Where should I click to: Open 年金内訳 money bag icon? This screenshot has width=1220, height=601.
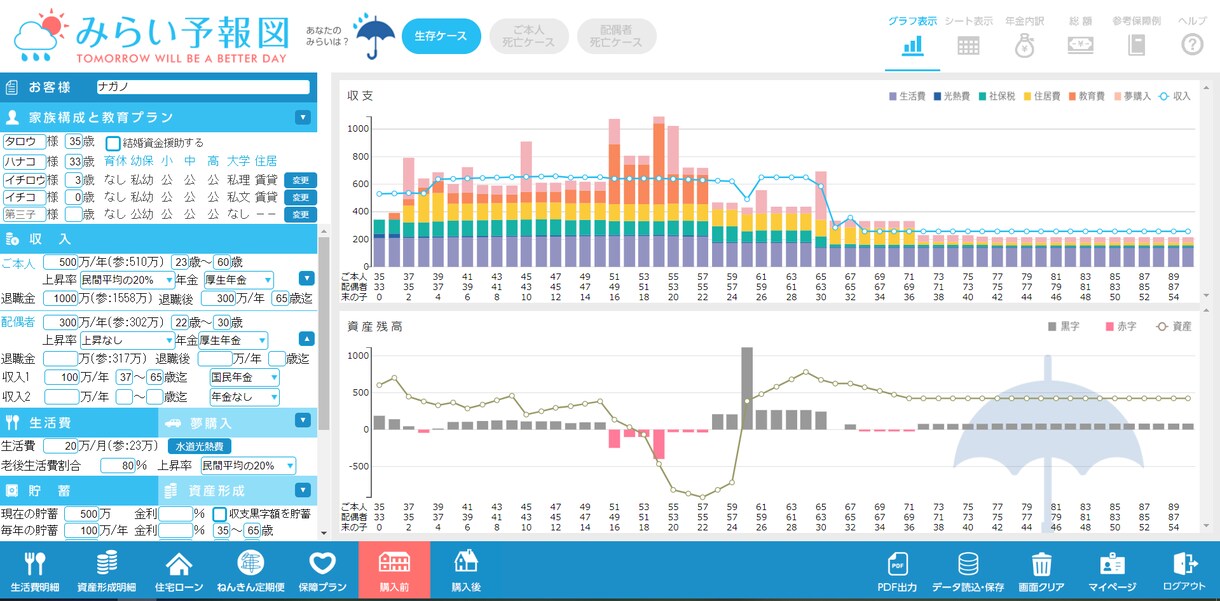pos(1025,45)
